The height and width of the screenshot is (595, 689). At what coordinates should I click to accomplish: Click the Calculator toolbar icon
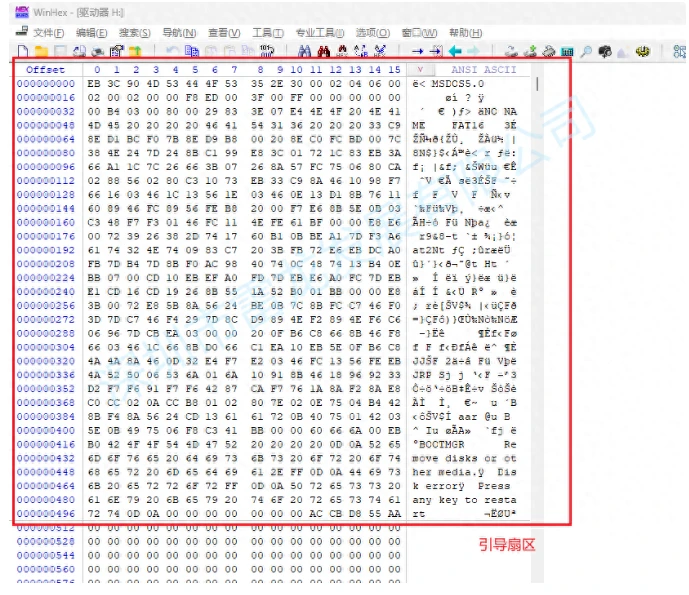coord(567,50)
